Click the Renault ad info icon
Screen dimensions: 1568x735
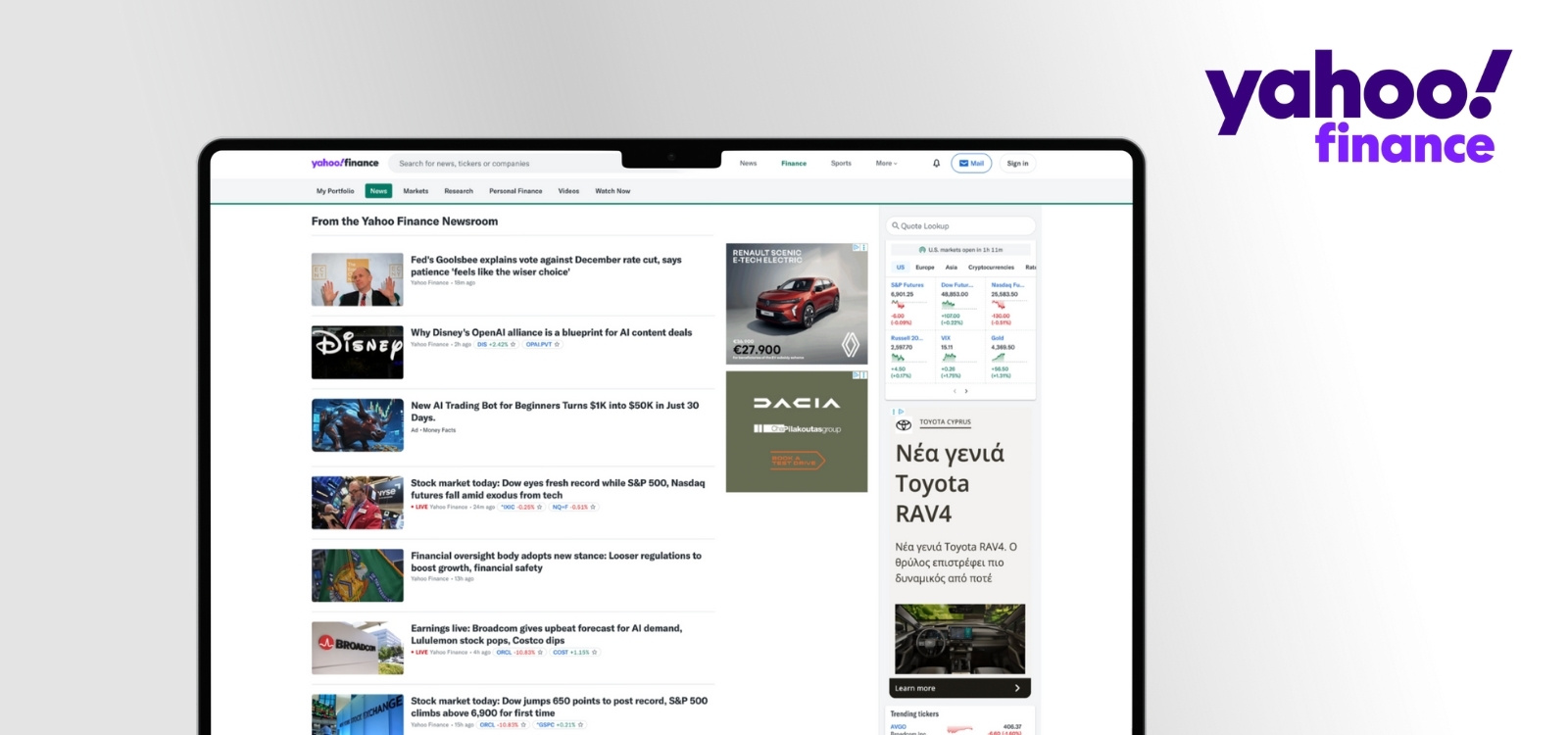click(857, 248)
